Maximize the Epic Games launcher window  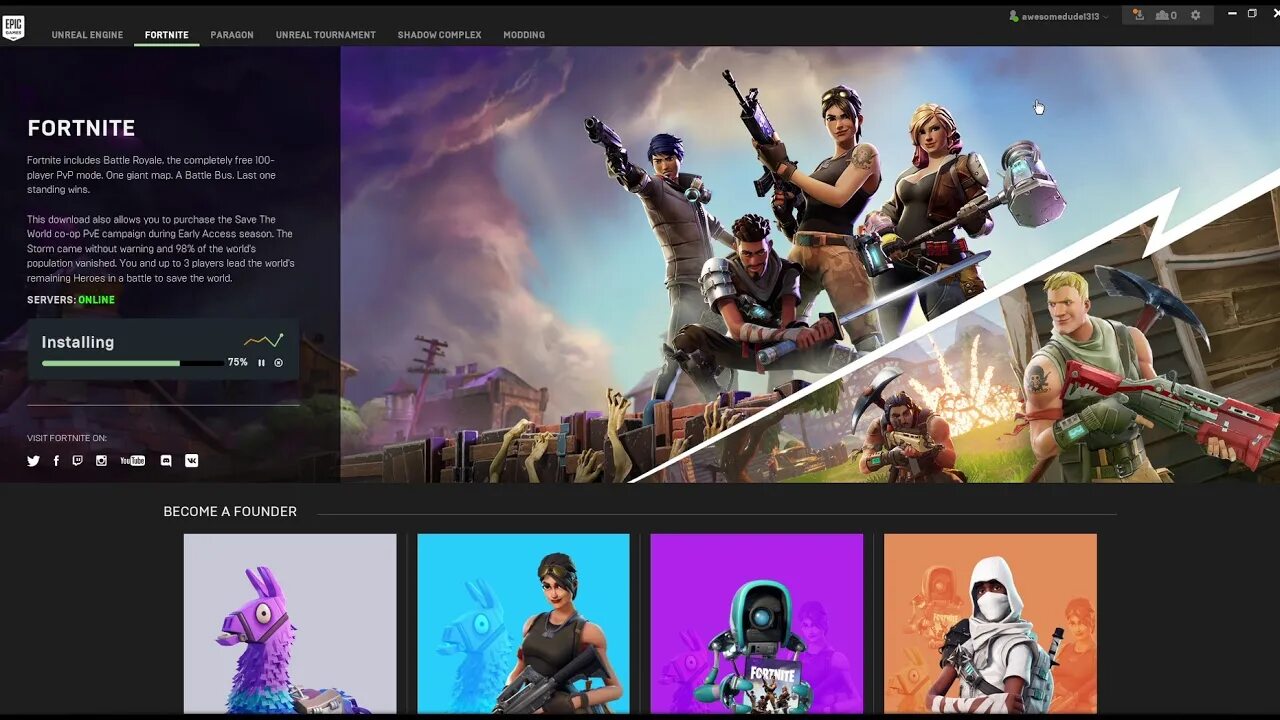coord(1252,14)
